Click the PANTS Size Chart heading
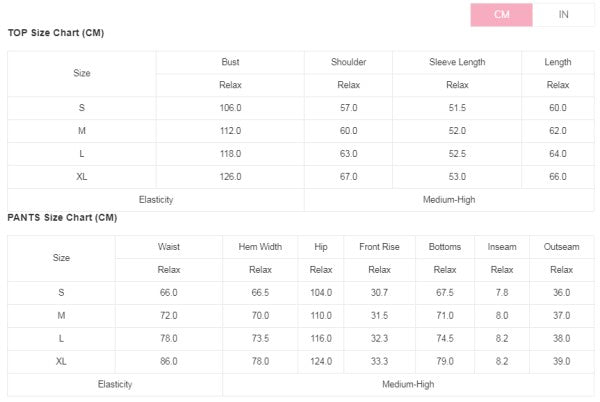The width and height of the screenshot is (600, 402). (62, 218)
